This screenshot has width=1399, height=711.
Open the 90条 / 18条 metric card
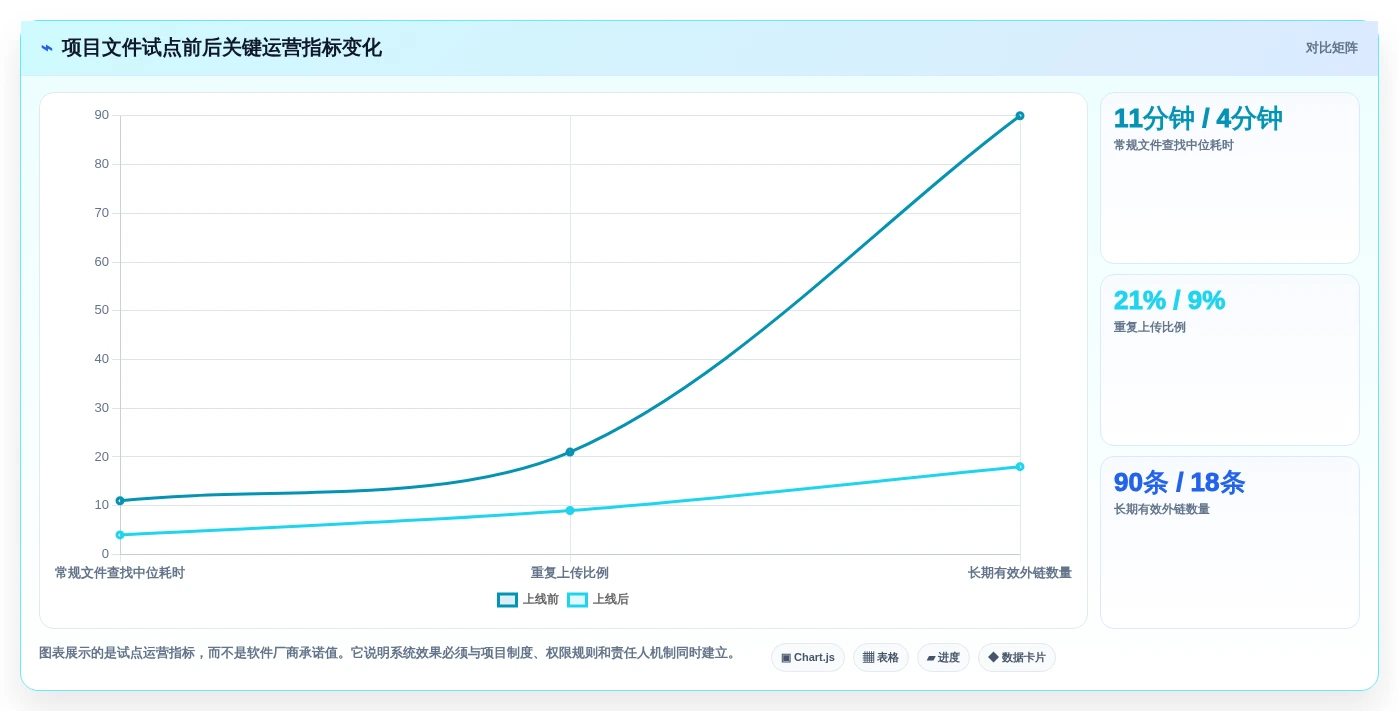[x=1230, y=543]
